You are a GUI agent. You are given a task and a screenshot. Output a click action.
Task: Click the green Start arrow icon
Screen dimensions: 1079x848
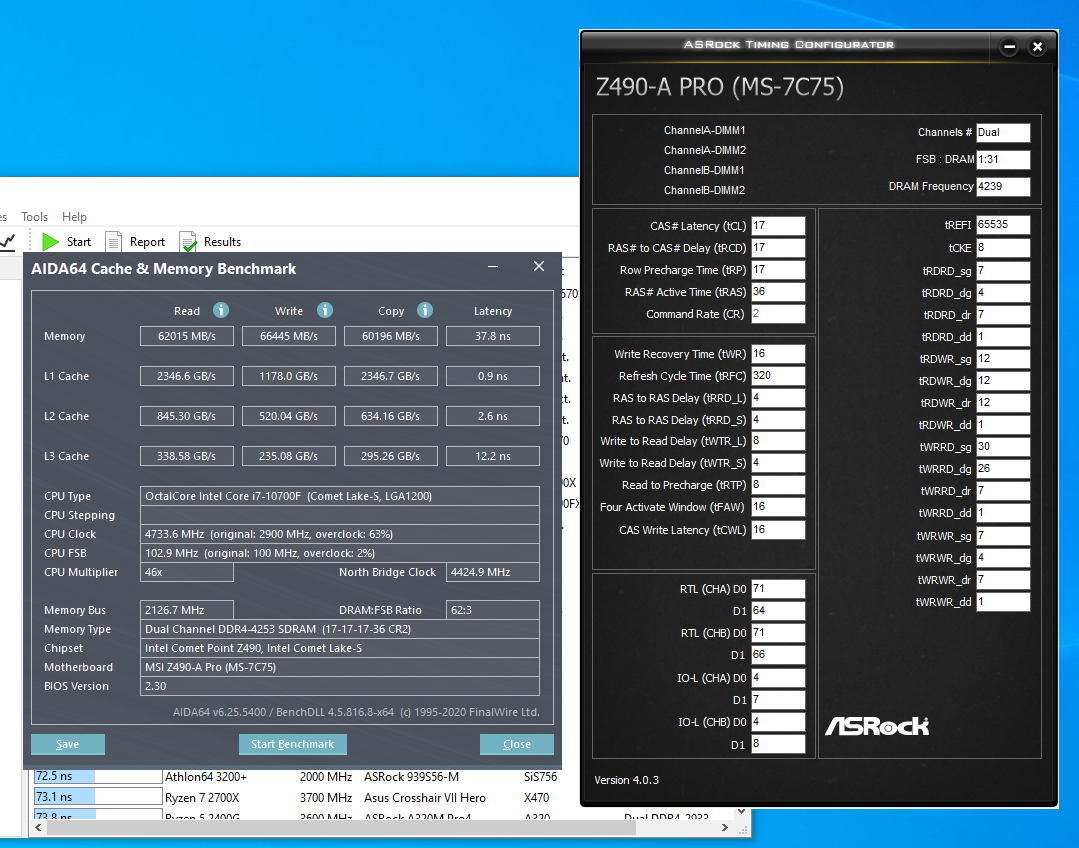pyautogui.click(x=50, y=242)
